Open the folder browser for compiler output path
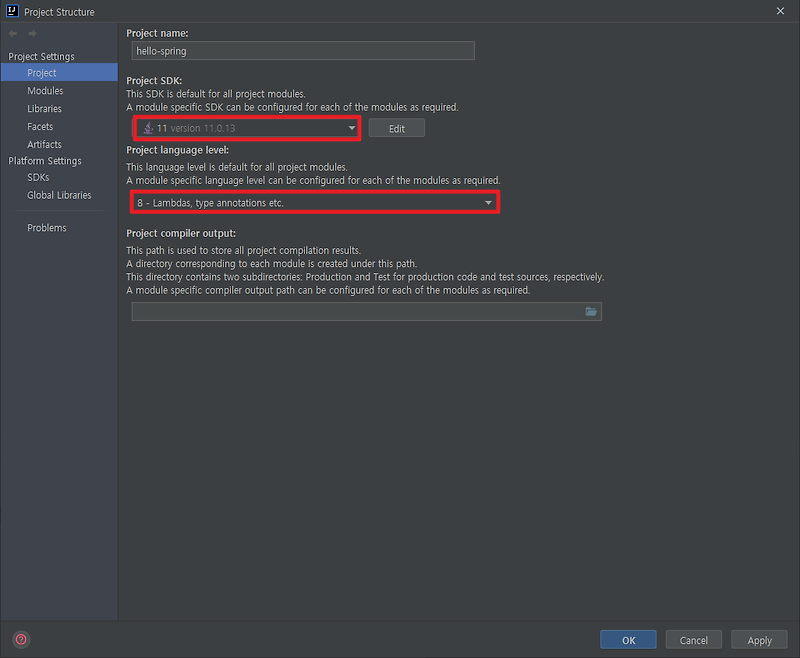 591,311
